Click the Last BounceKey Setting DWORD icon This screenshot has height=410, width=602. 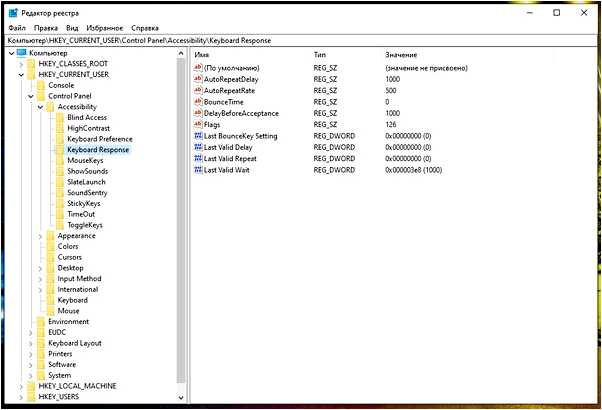[197, 136]
